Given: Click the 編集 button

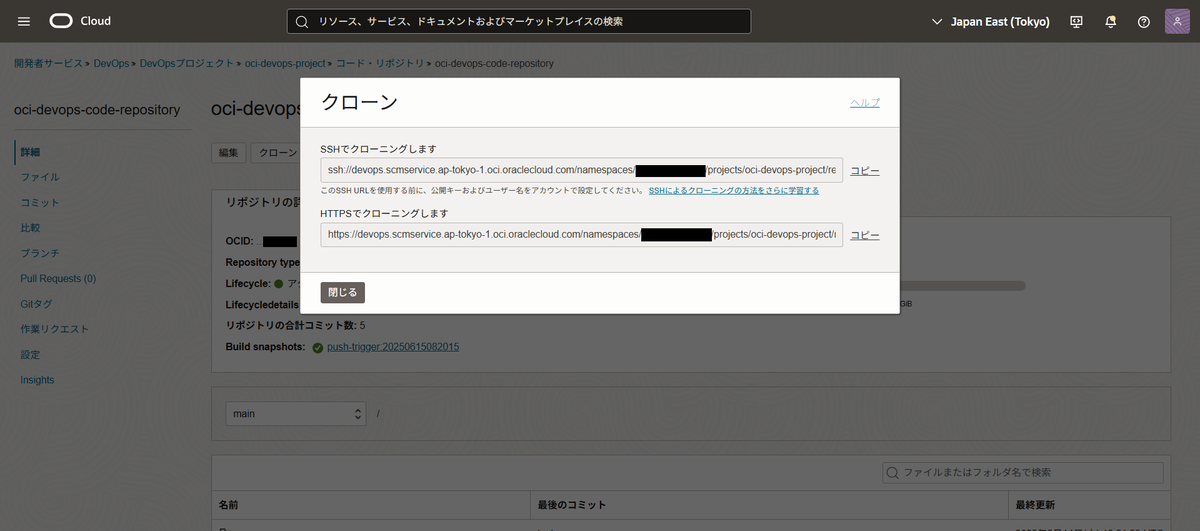Looking at the screenshot, I should (x=229, y=153).
